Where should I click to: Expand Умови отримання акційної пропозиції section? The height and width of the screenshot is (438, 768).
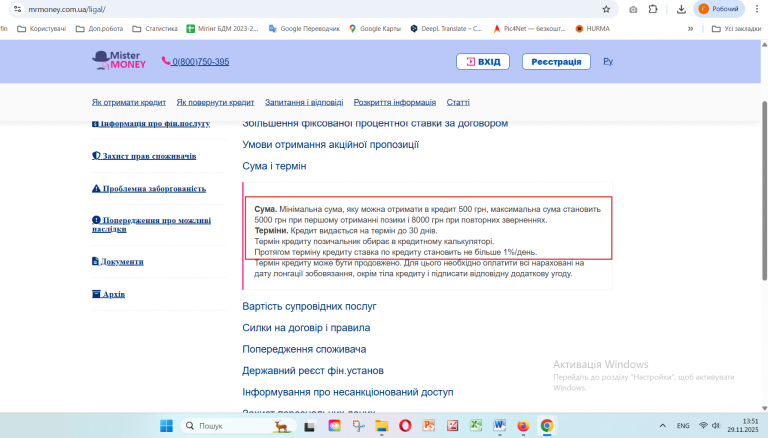click(331, 145)
